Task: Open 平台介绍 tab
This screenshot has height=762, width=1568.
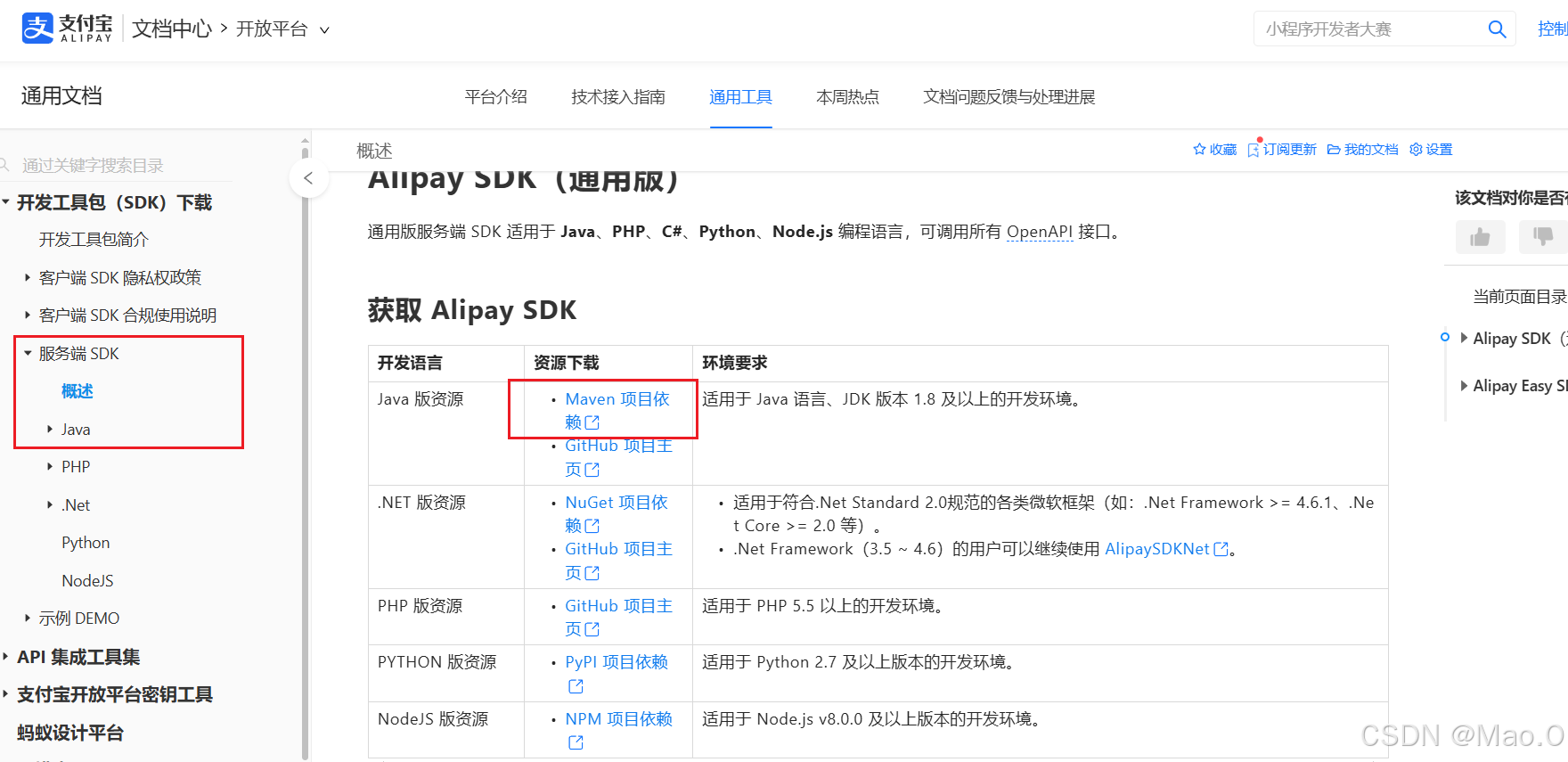Action: click(x=496, y=96)
